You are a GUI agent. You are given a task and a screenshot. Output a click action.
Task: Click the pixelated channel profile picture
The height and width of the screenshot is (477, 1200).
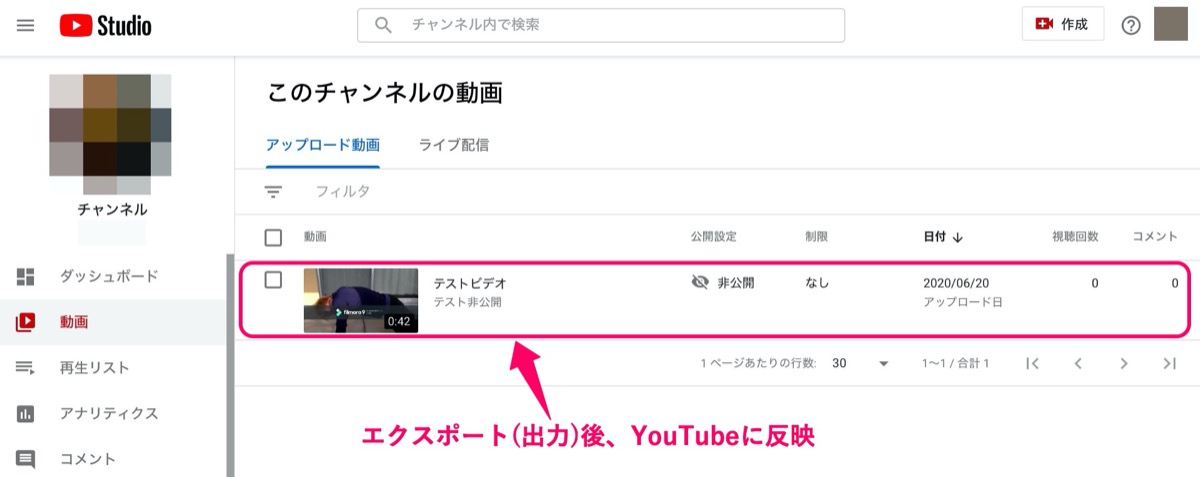(x=111, y=134)
